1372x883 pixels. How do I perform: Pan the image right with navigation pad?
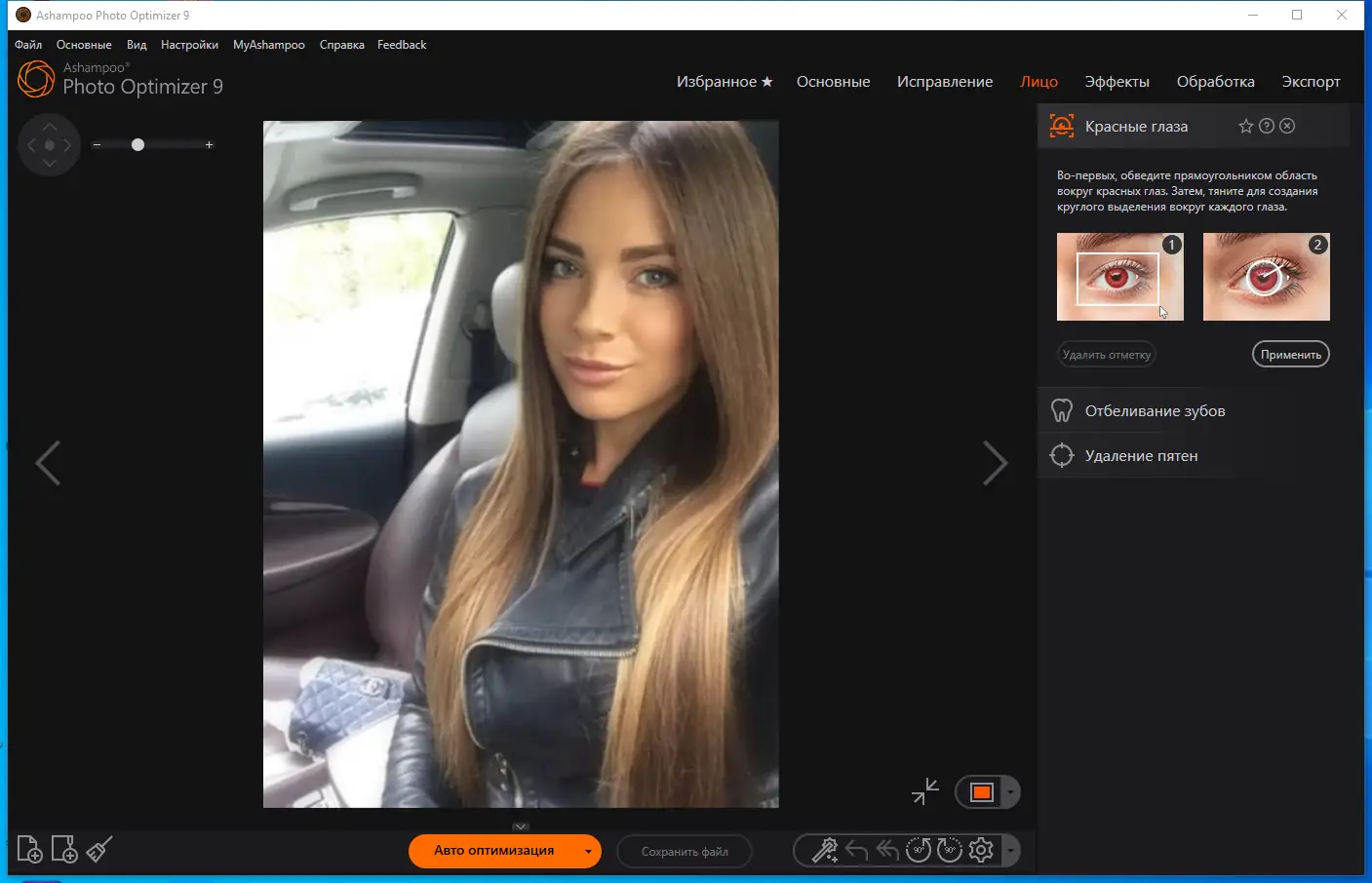coord(67,145)
